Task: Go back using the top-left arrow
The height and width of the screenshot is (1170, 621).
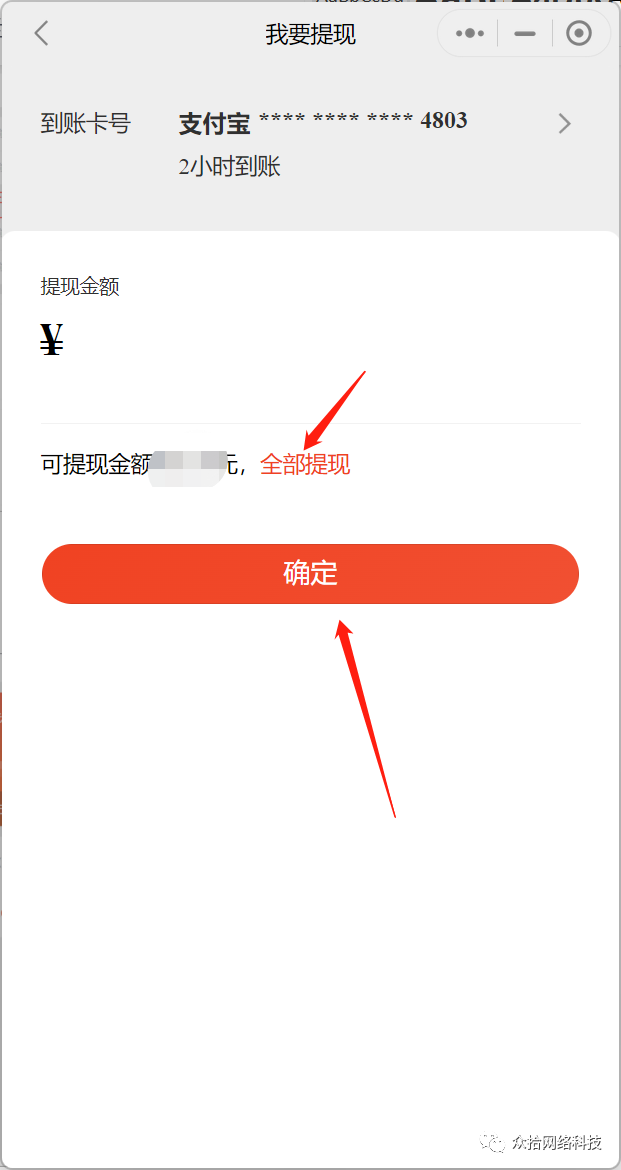Action: click(41, 34)
